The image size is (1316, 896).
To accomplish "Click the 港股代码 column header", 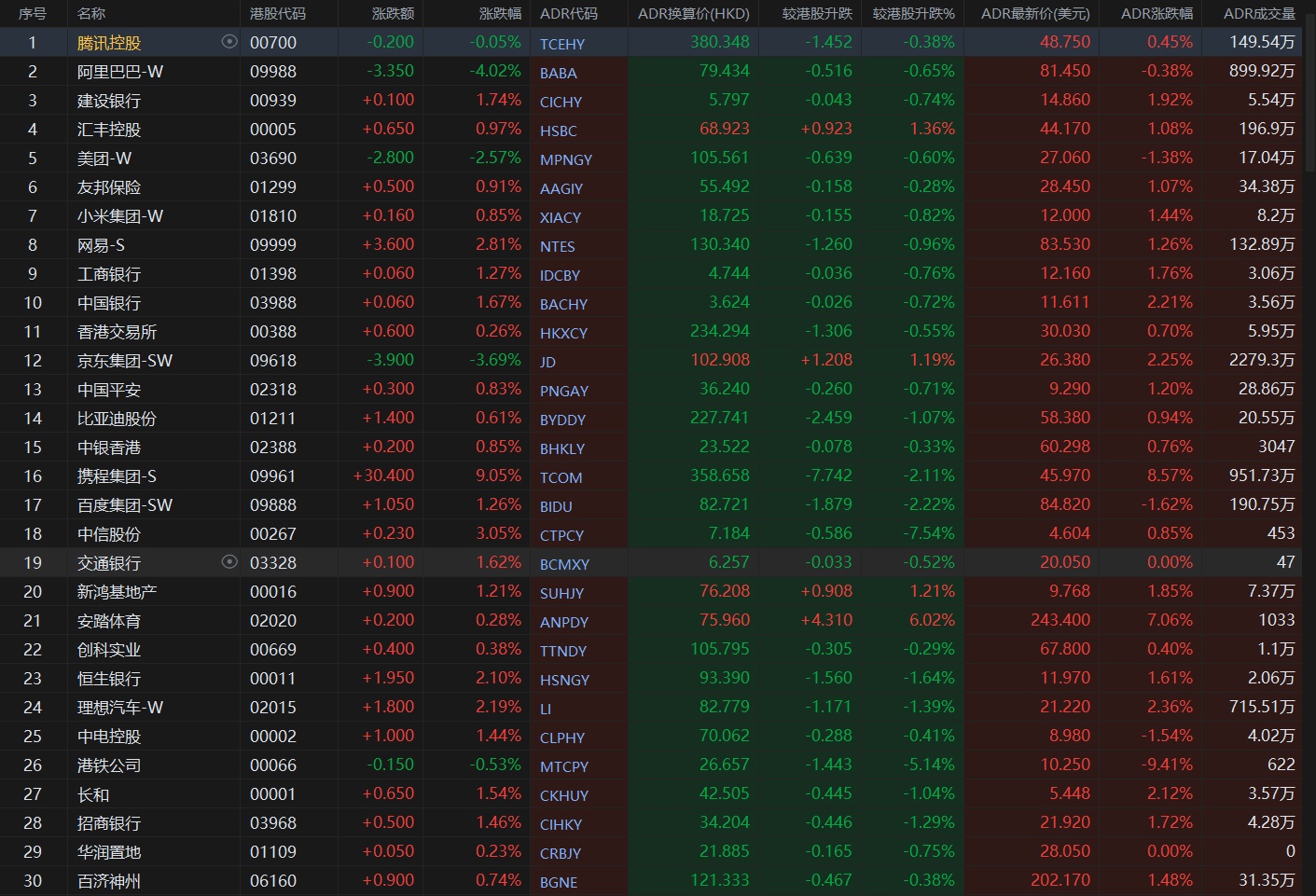I will 277,13.
